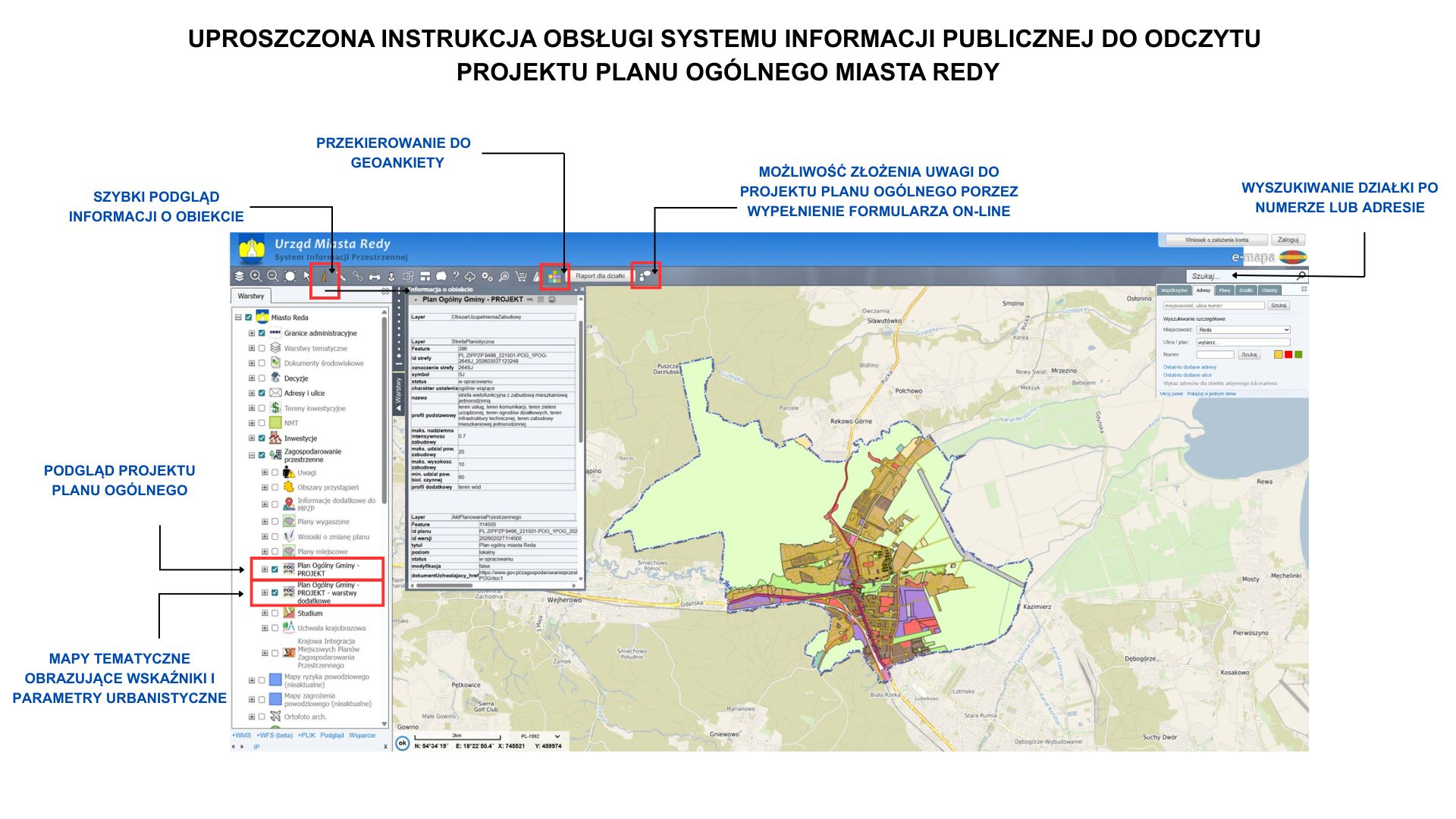
Task: Activate the object information 'i' tool
Action: 325,277
